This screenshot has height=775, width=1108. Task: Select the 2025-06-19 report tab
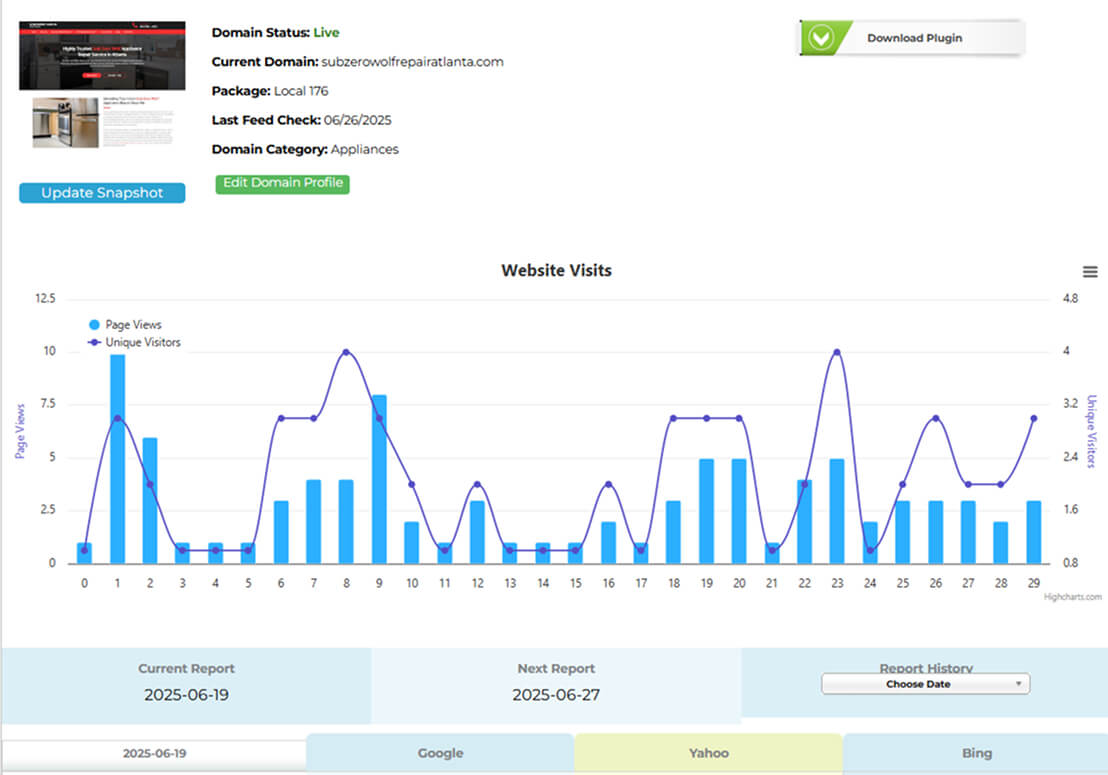point(154,753)
